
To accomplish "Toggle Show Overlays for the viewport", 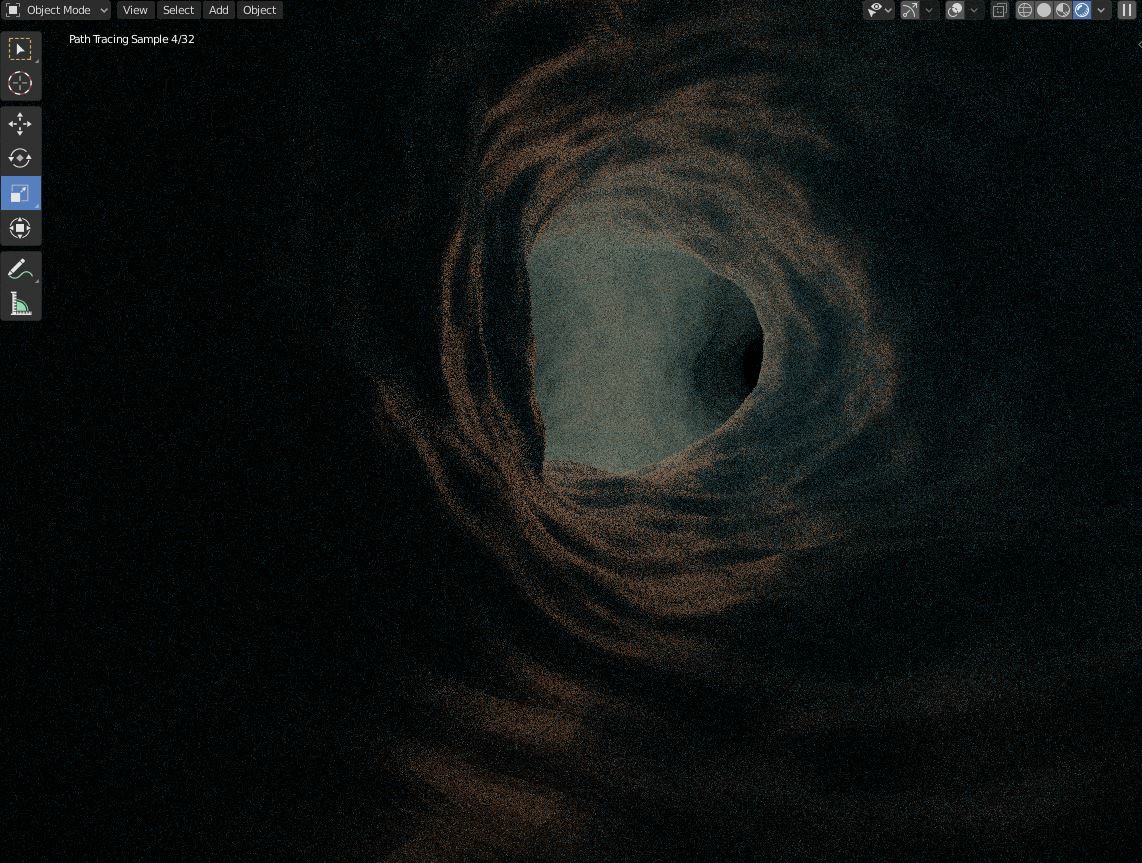I will coord(955,10).
